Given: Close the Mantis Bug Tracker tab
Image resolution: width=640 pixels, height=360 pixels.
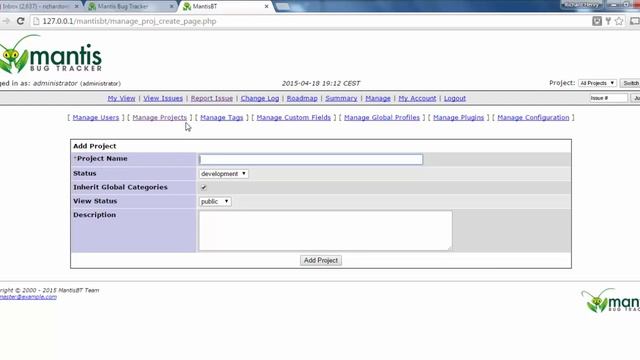Looking at the screenshot, I should point(171,7).
